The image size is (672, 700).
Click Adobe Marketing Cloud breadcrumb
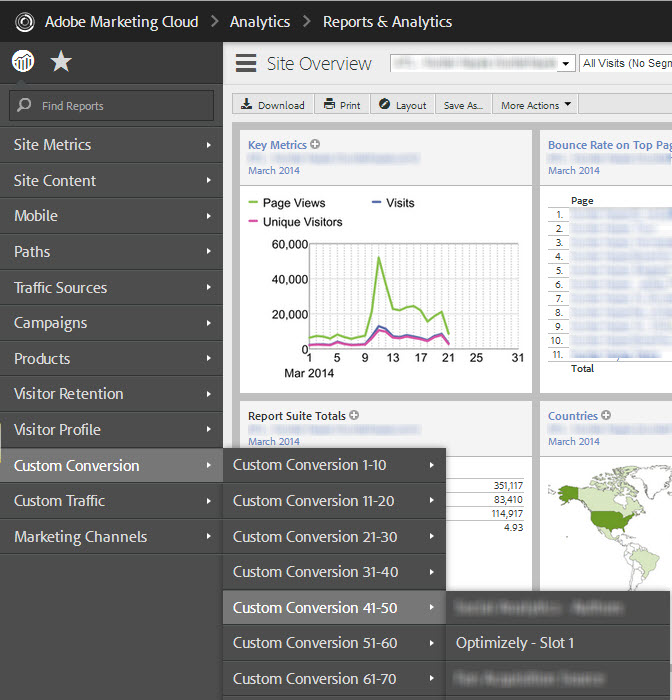click(x=121, y=22)
